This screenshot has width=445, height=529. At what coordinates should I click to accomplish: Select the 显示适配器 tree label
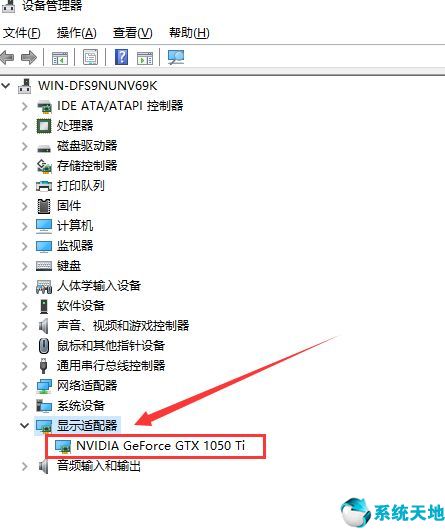[87, 426]
